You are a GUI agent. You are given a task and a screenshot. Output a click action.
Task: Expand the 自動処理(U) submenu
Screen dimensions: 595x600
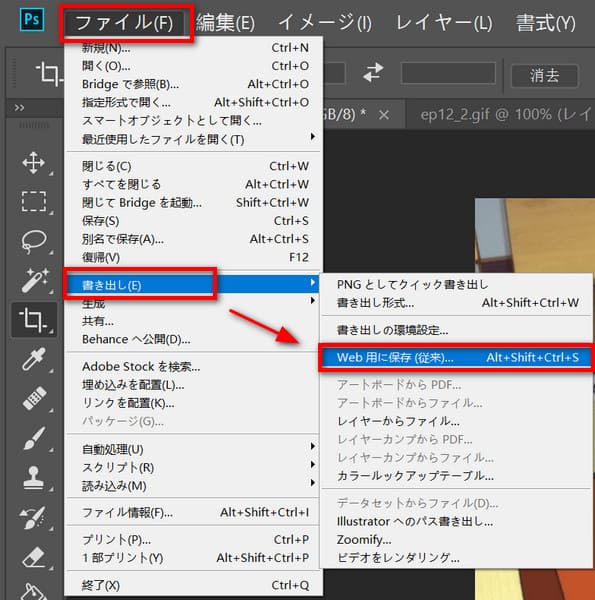(x=195, y=449)
